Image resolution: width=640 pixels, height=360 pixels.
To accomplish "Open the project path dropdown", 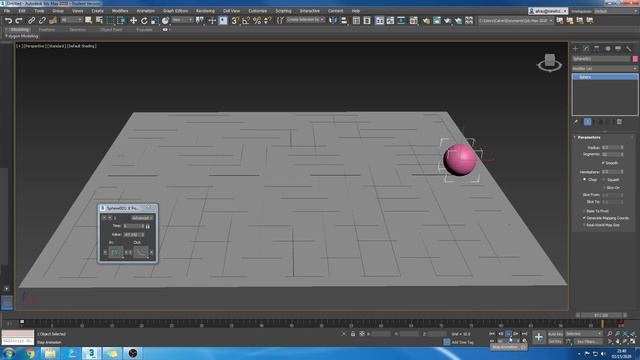I will point(516,20).
